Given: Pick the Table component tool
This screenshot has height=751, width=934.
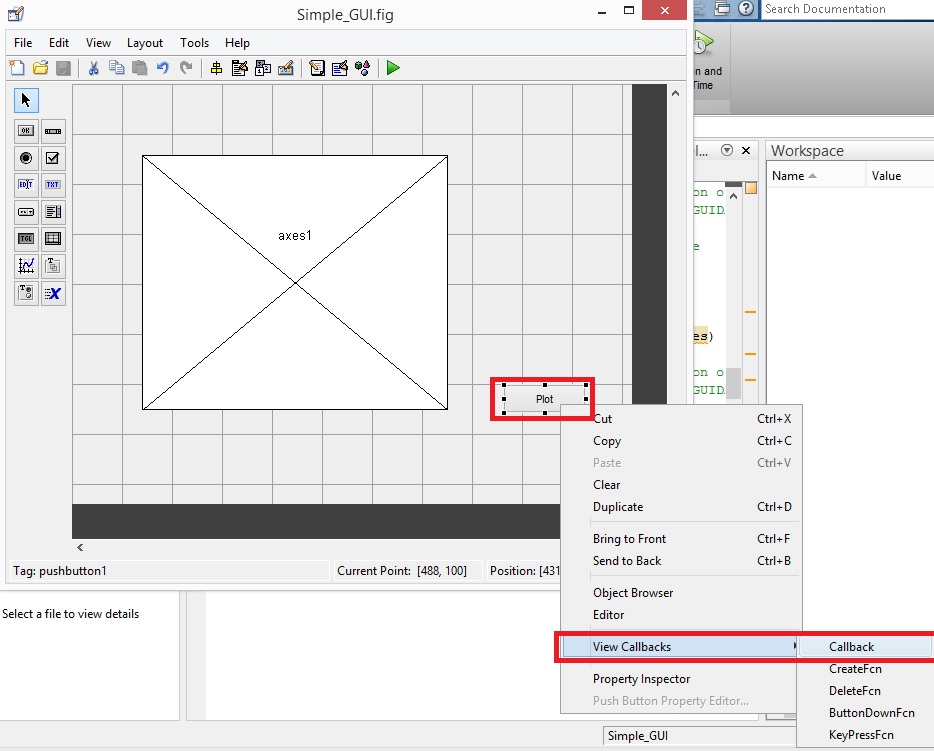Looking at the screenshot, I should click(53, 239).
